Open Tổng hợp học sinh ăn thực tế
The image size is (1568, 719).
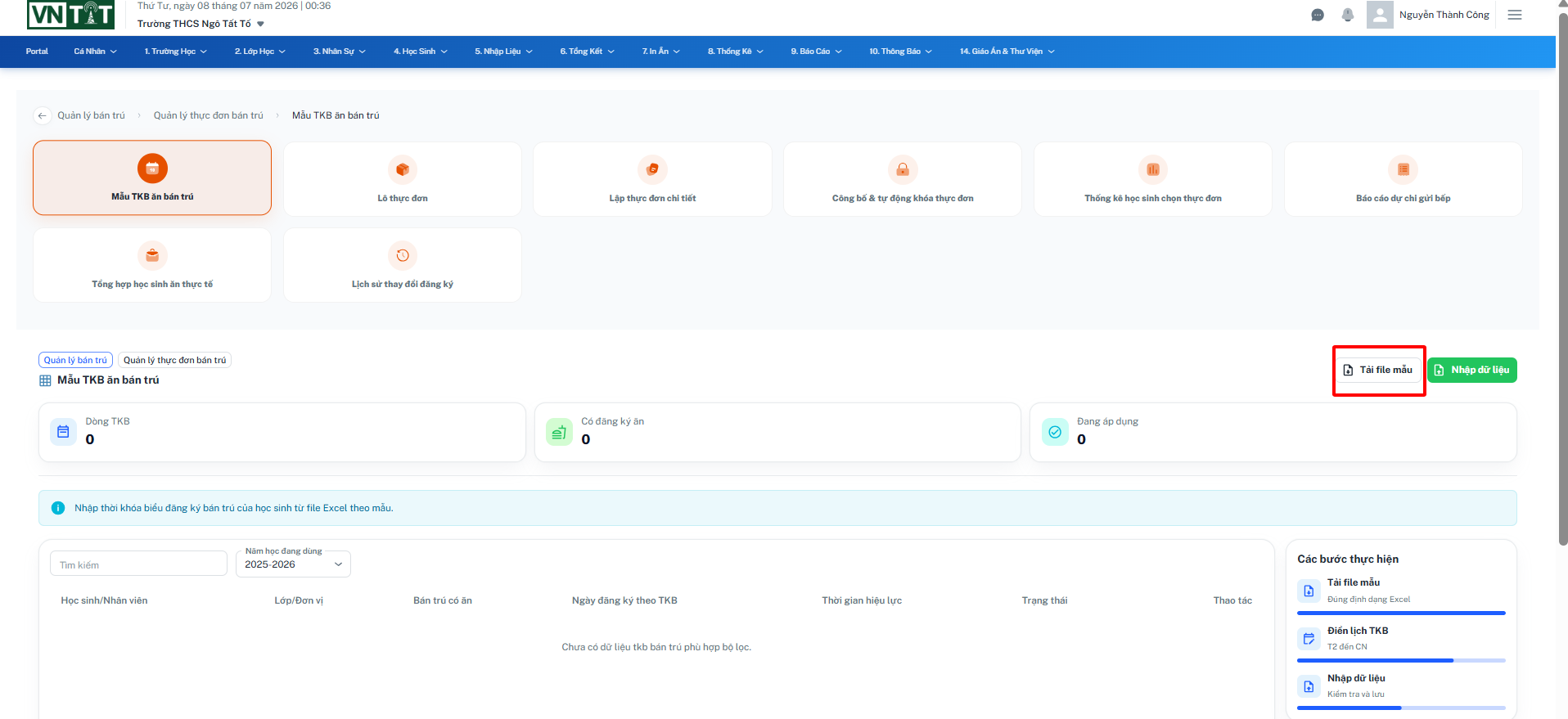[152, 265]
